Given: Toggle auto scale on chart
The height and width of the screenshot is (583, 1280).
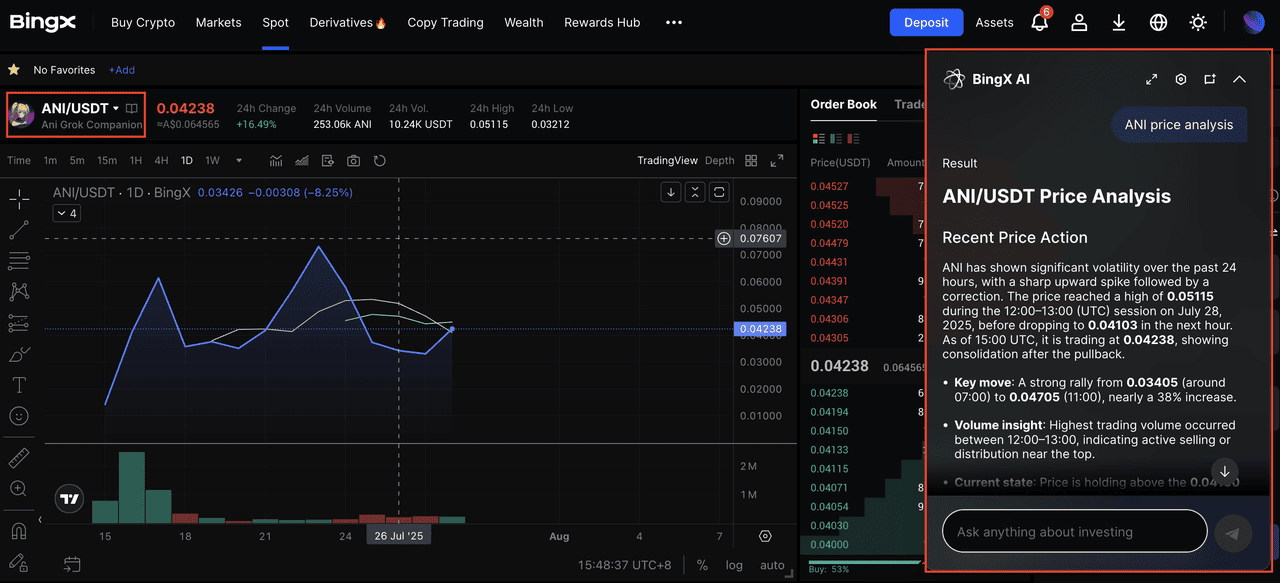Looking at the screenshot, I should click(x=772, y=565).
